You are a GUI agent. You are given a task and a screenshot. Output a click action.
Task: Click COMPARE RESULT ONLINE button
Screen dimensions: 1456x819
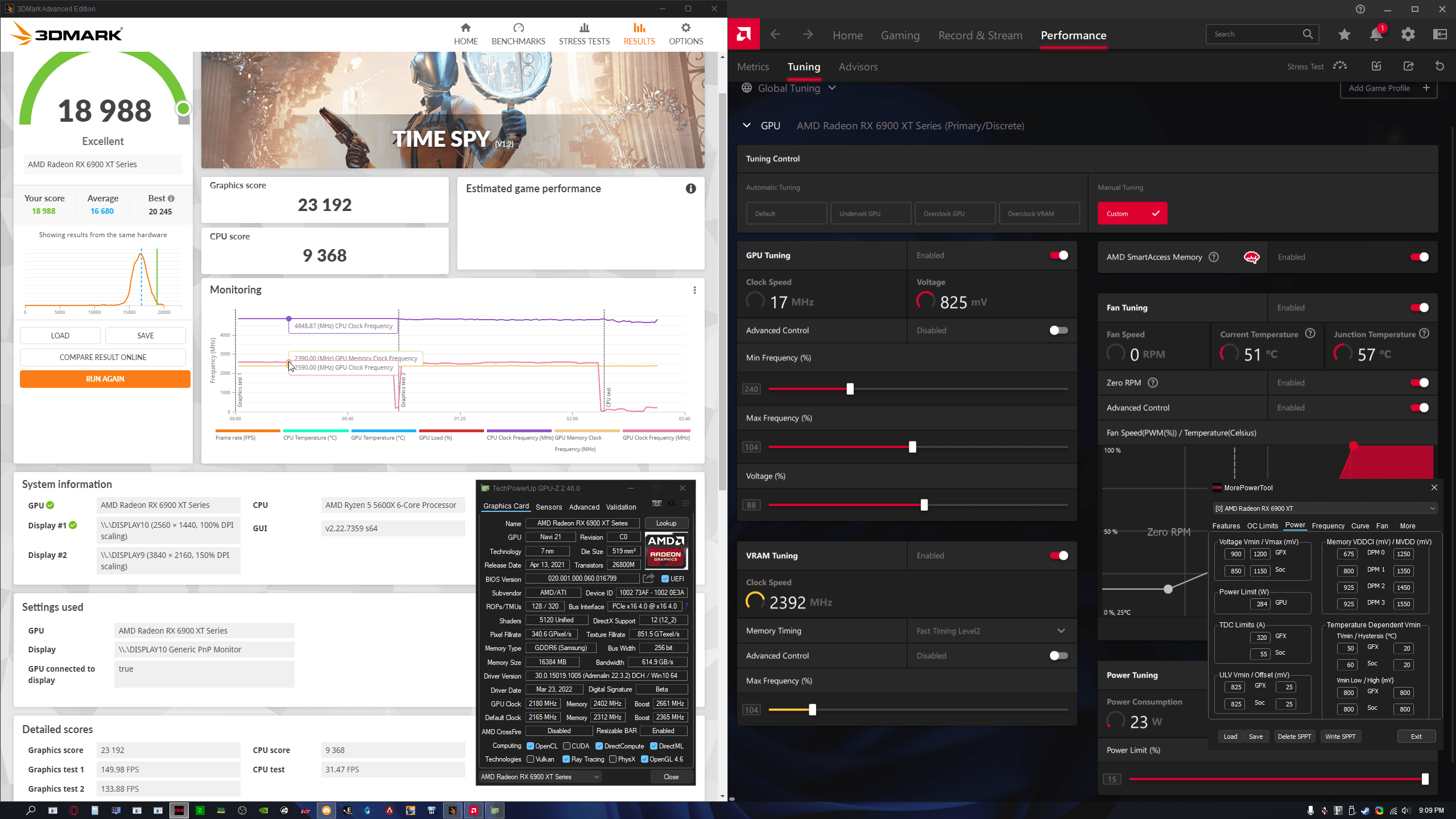tap(103, 357)
